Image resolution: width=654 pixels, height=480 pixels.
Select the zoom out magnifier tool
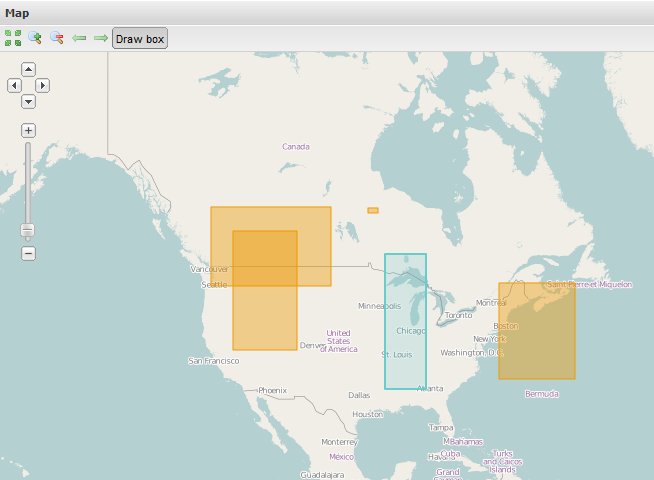[x=57, y=38]
